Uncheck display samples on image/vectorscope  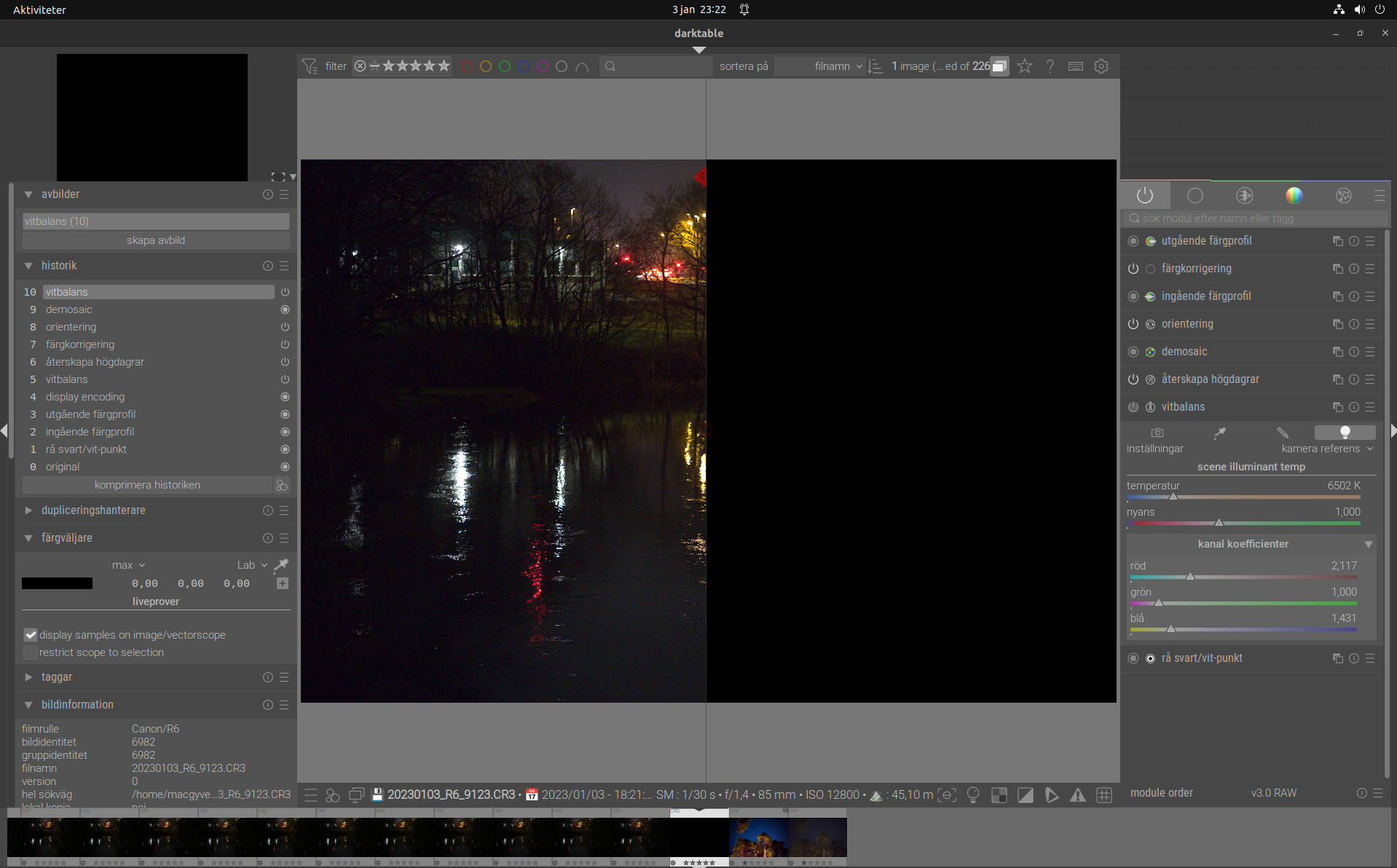point(31,635)
